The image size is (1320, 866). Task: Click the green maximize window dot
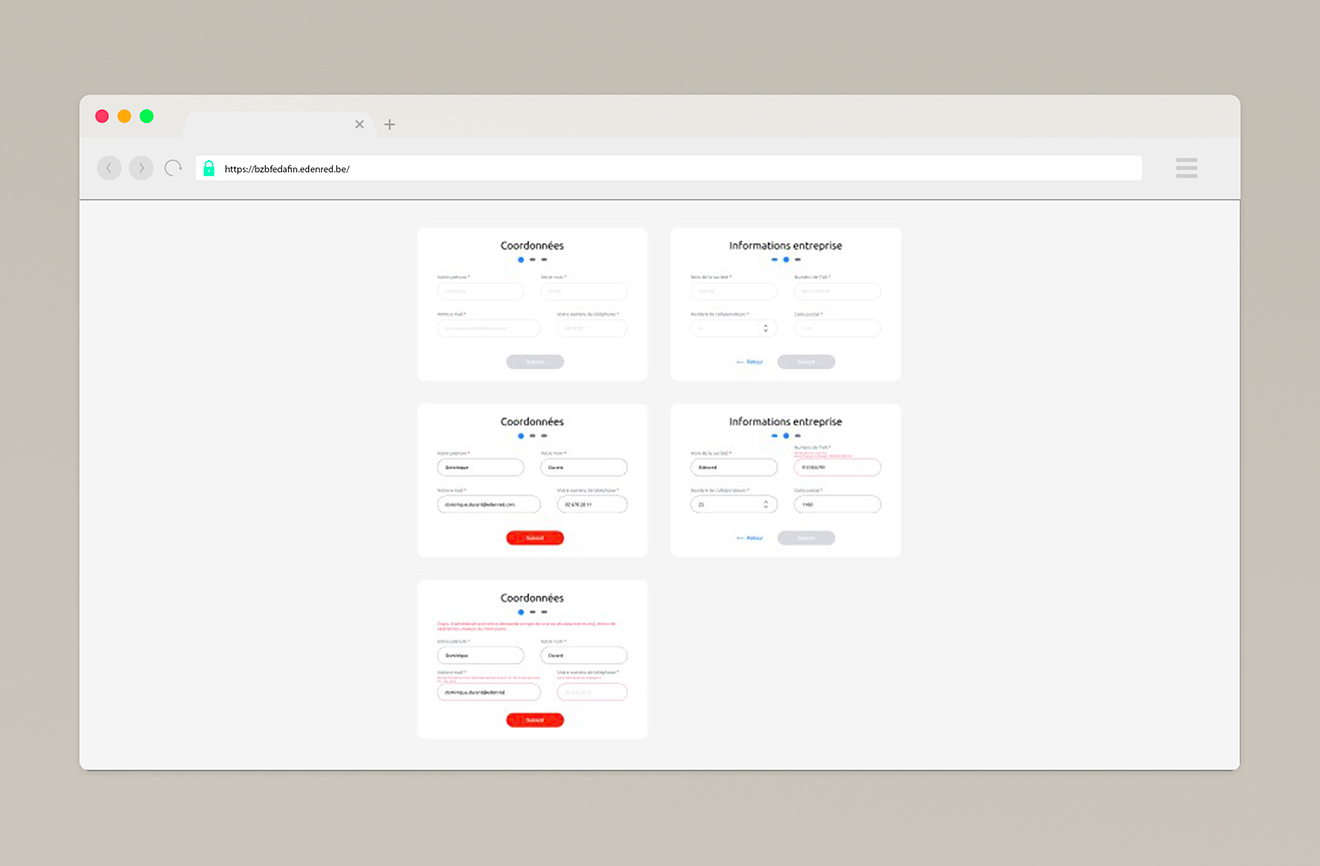[x=146, y=117]
